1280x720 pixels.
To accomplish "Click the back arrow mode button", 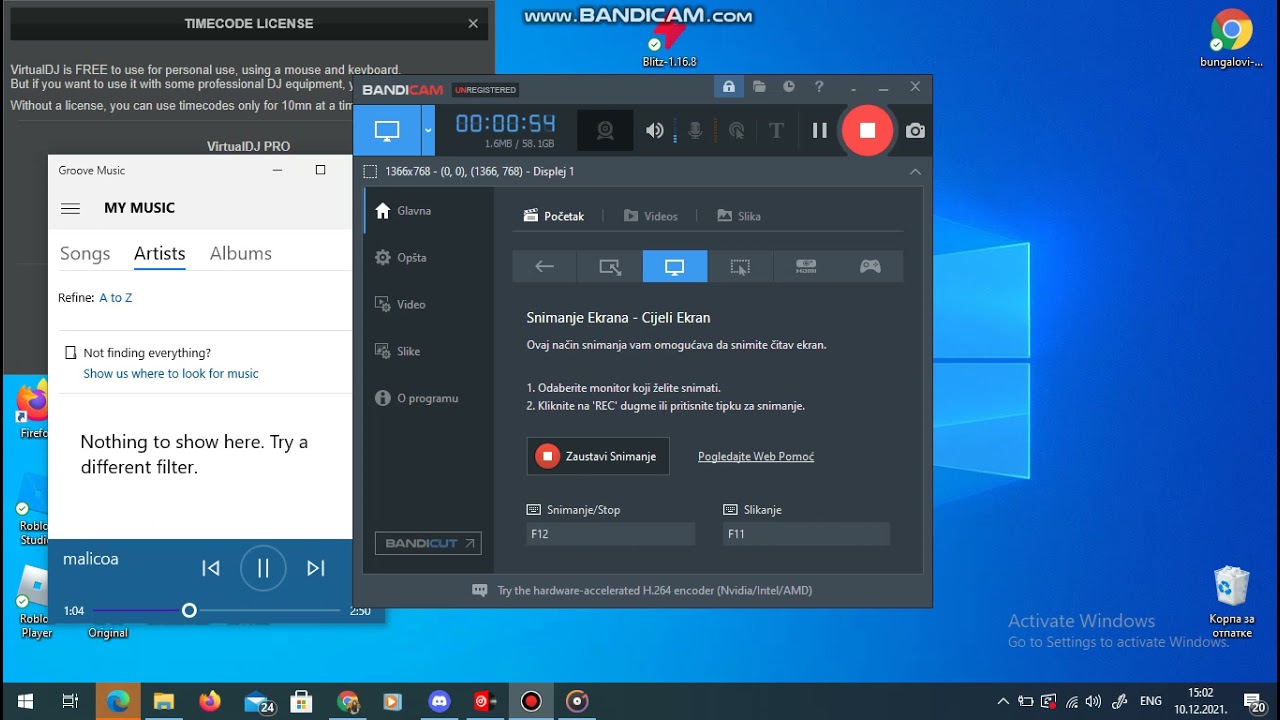I will tap(545, 267).
